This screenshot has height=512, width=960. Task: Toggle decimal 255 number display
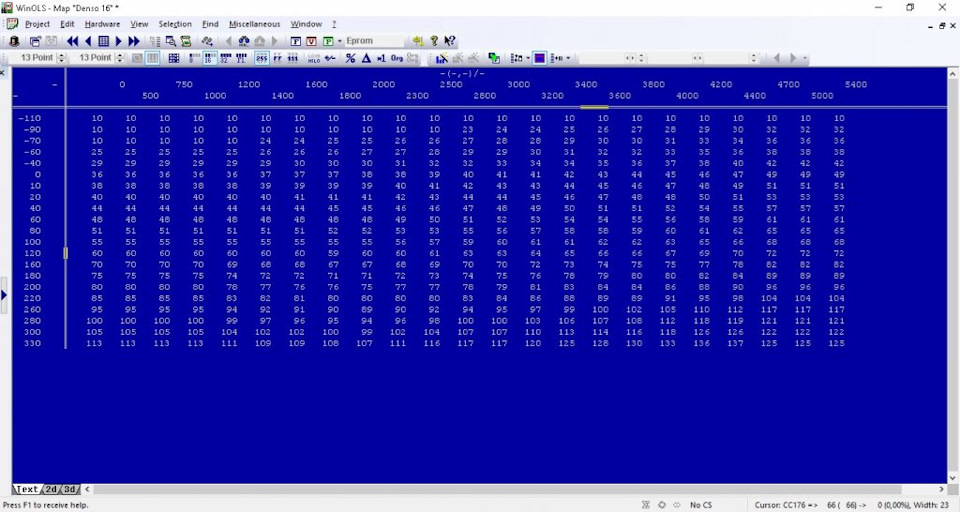262,58
